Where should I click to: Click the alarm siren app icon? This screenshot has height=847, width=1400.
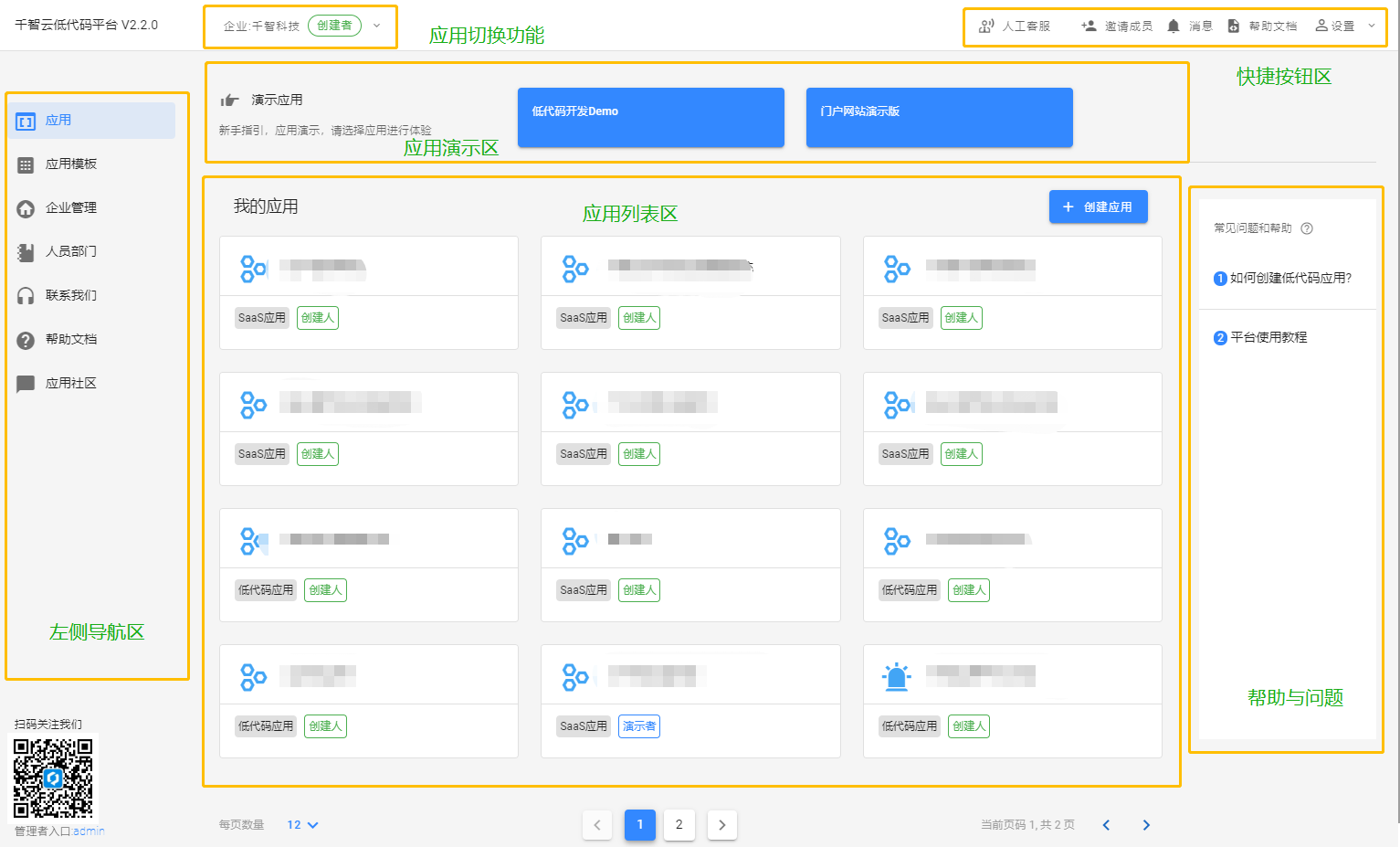pyautogui.click(x=897, y=677)
